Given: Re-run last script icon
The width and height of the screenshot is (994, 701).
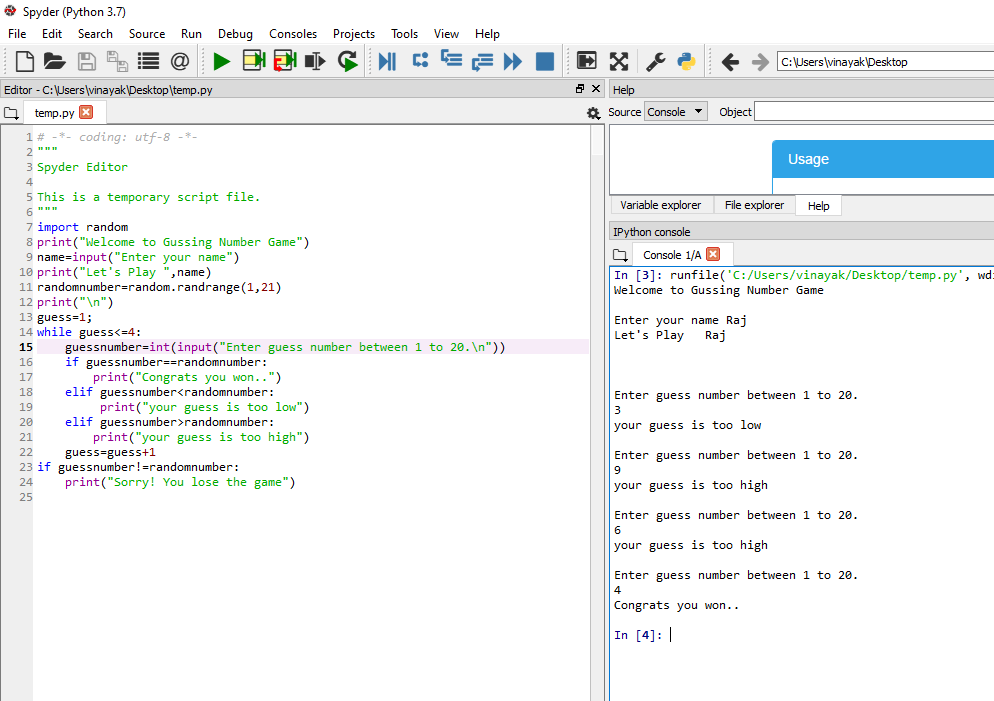Looking at the screenshot, I should coord(347,61).
